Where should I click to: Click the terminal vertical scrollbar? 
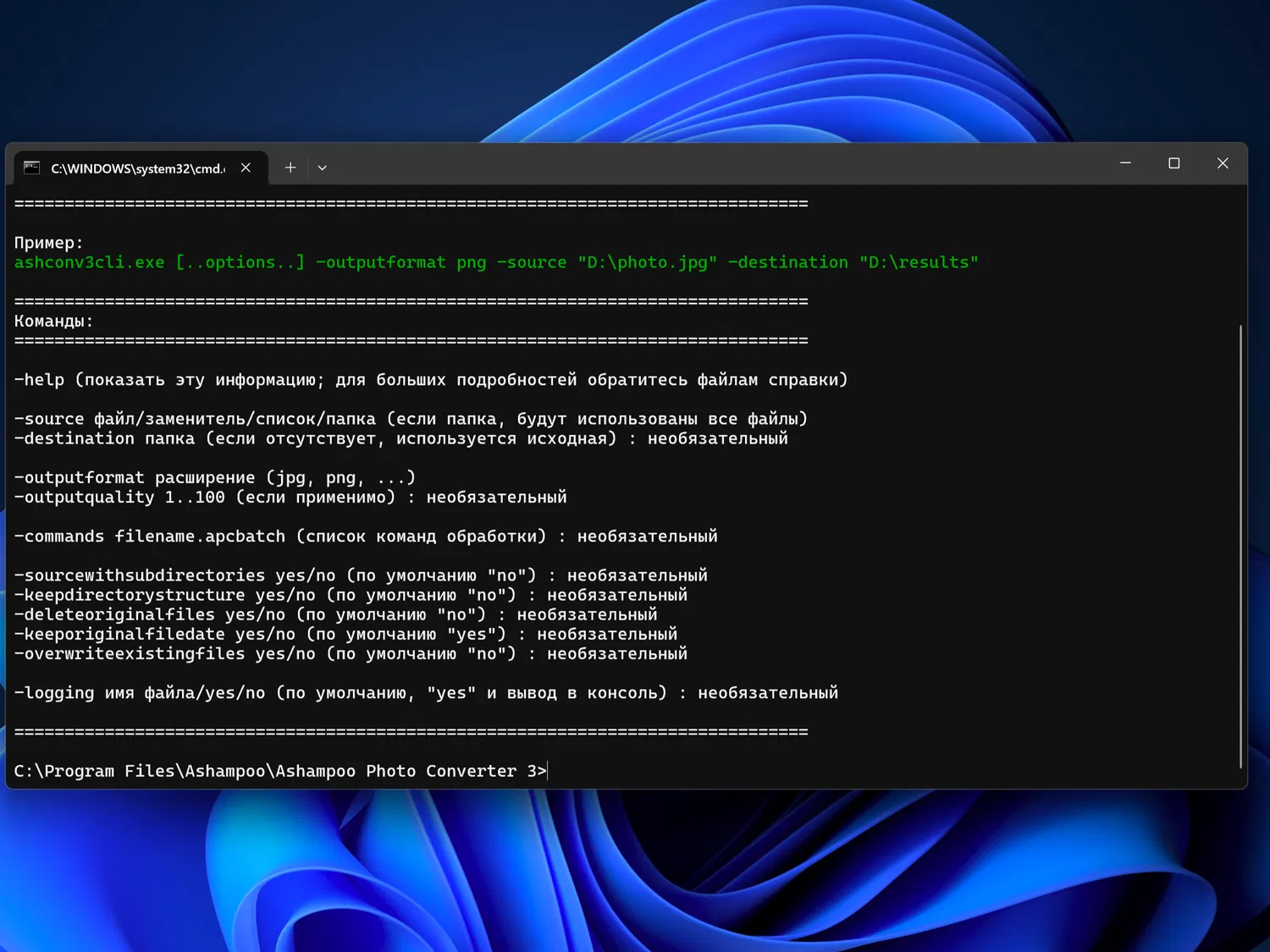click(x=1240, y=547)
